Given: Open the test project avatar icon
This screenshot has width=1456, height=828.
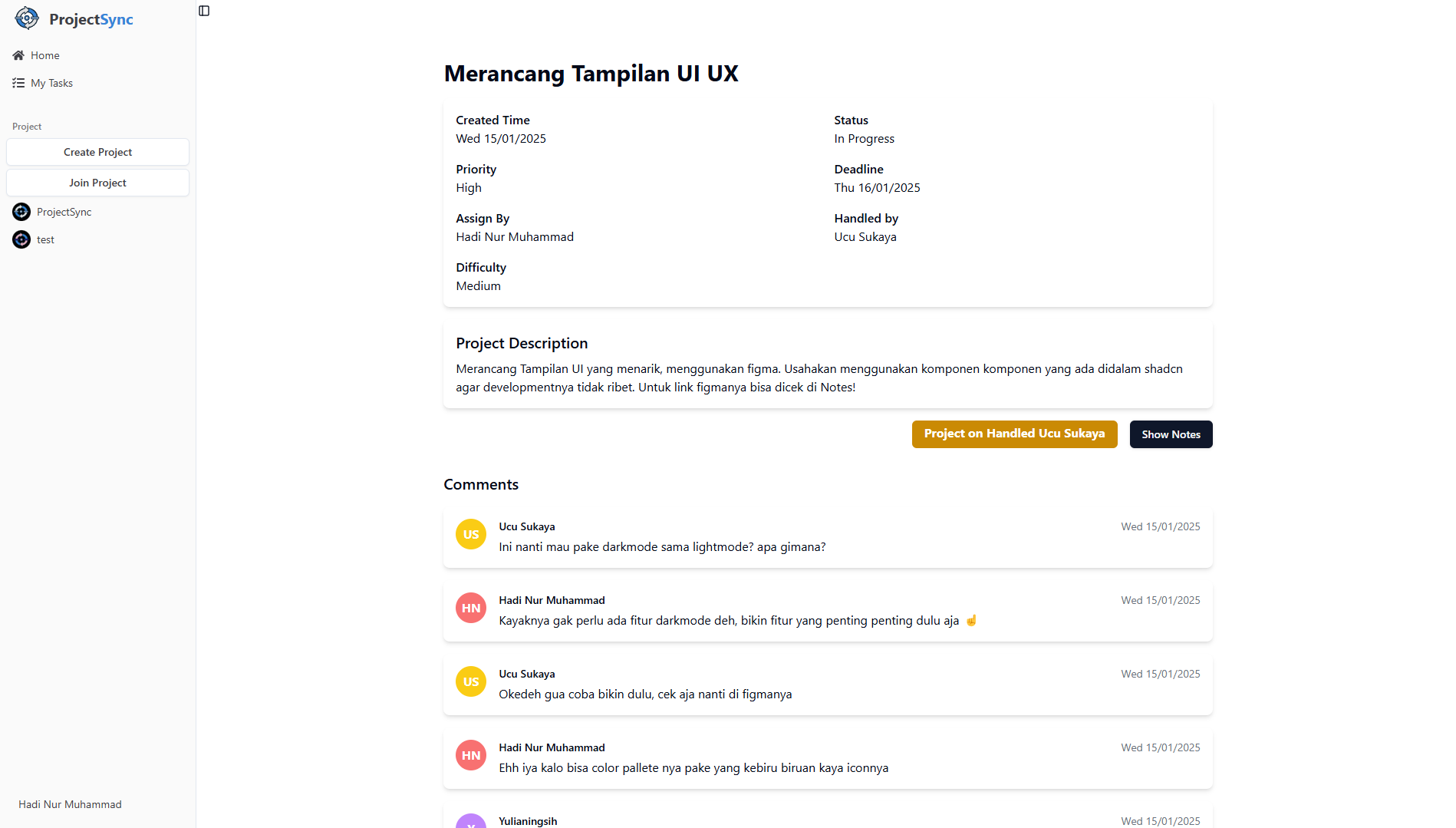Looking at the screenshot, I should tap(21, 239).
